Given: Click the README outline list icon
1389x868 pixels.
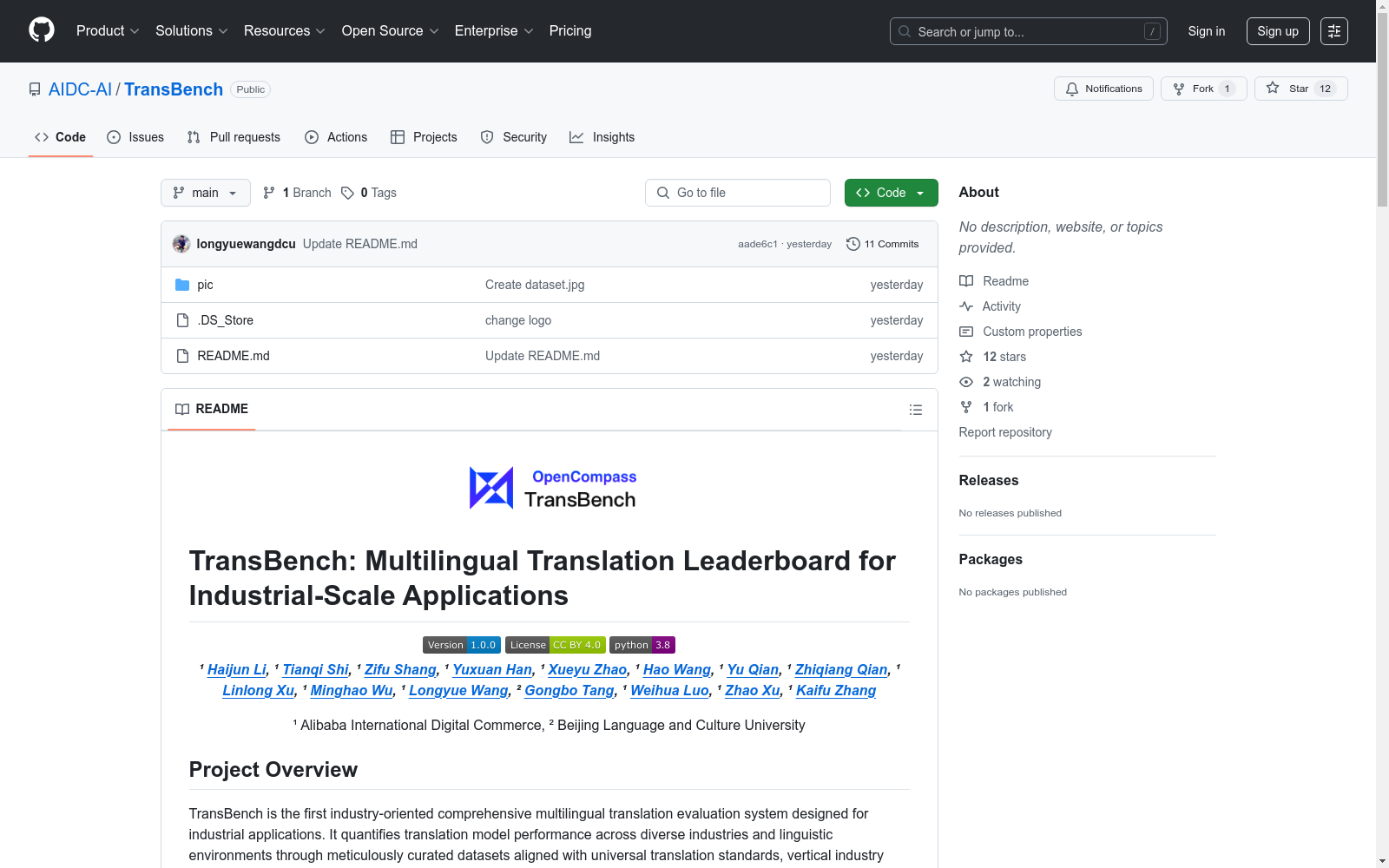Looking at the screenshot, I should point(915,410).
